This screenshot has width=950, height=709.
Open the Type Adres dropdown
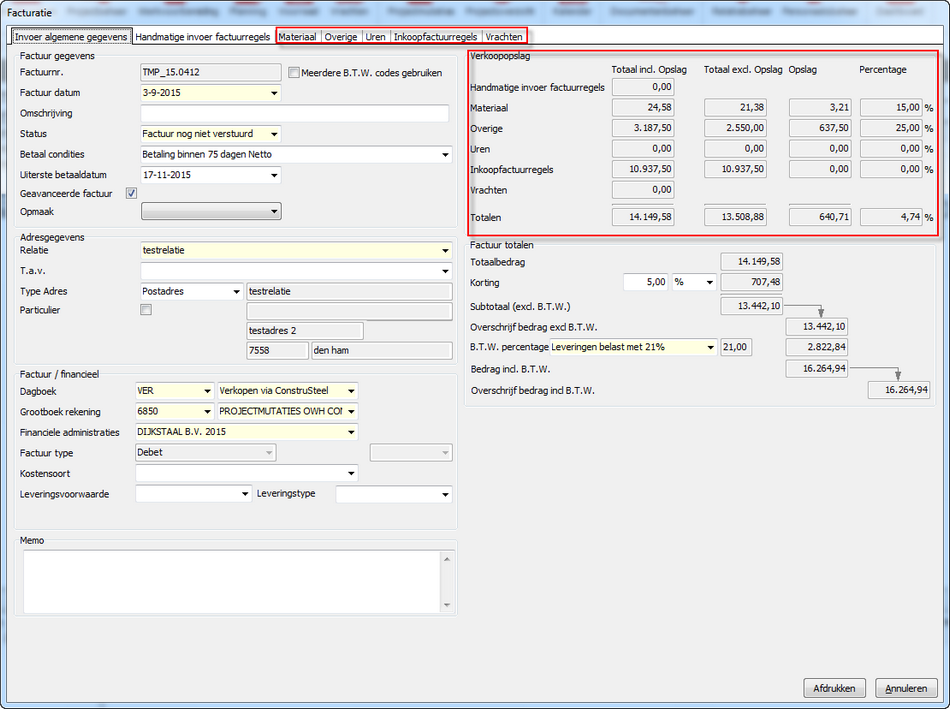tap(236, 291)
